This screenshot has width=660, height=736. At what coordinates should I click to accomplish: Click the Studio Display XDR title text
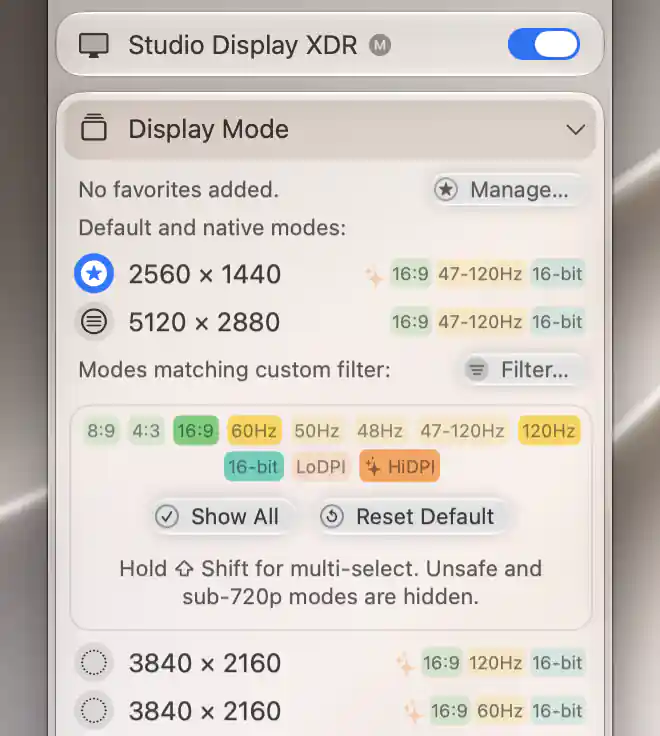click(x=243, y=46)
